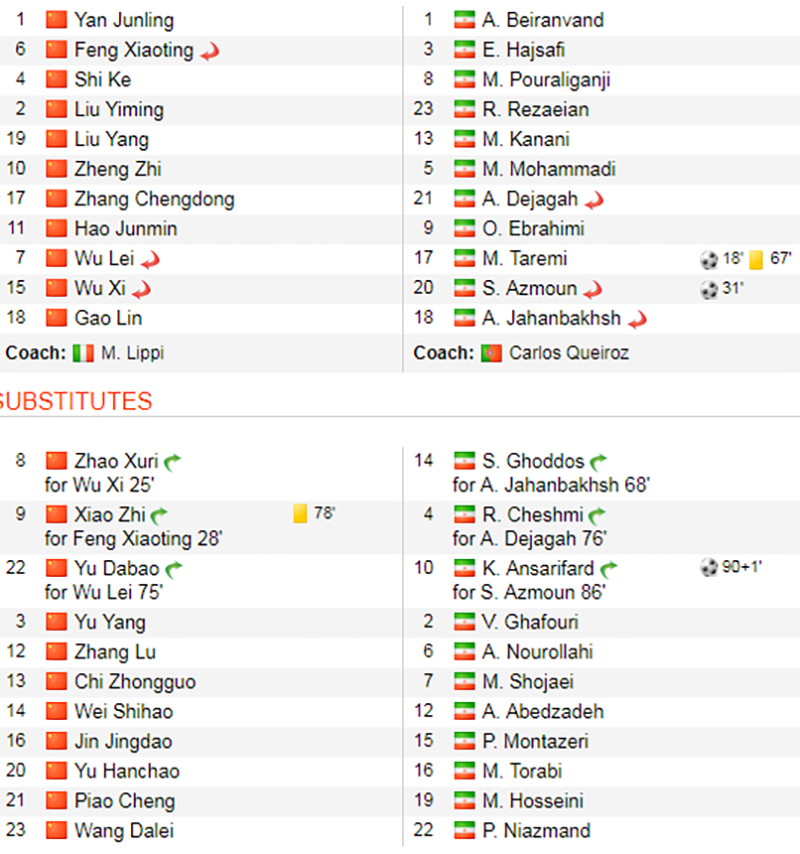Click the SUBSTITUTES section heading
Image resolution: width=800 pixels, height=854 pixels.
(75, 402)
